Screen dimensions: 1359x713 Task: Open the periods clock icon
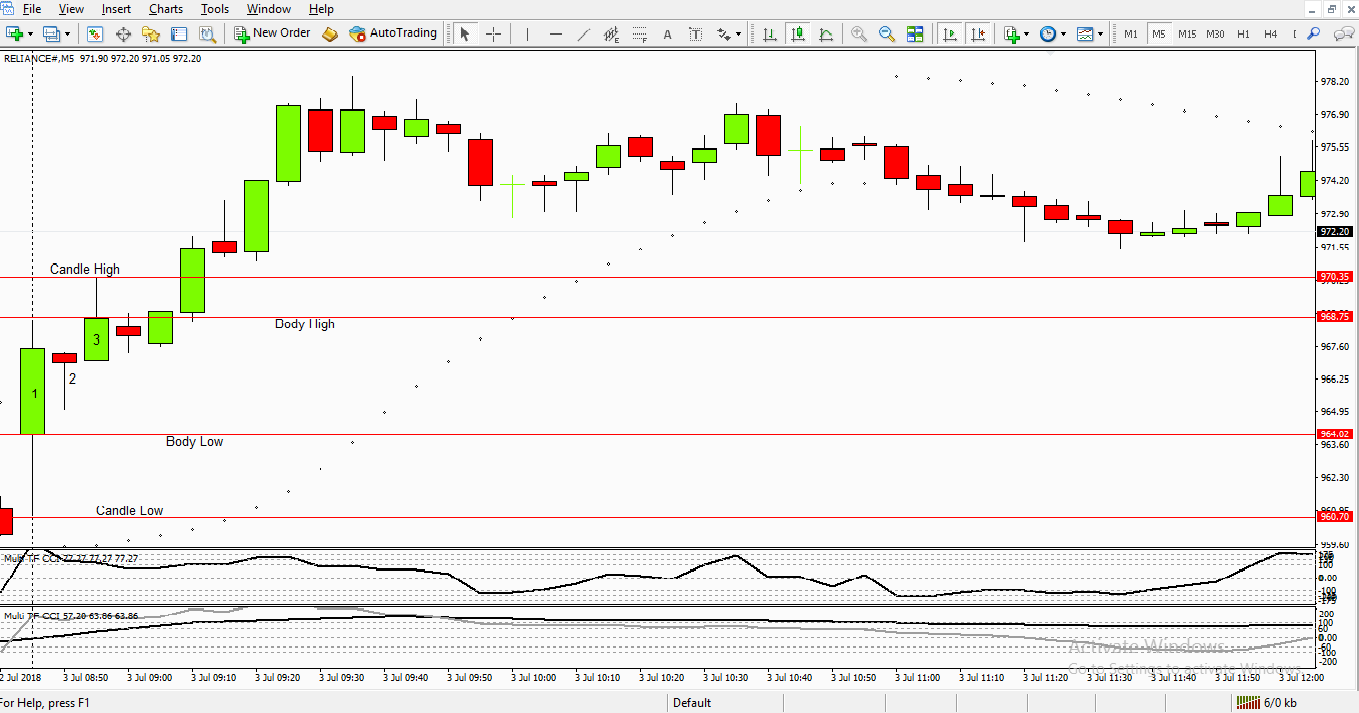pyautogui.click(x=1047, y=34)
